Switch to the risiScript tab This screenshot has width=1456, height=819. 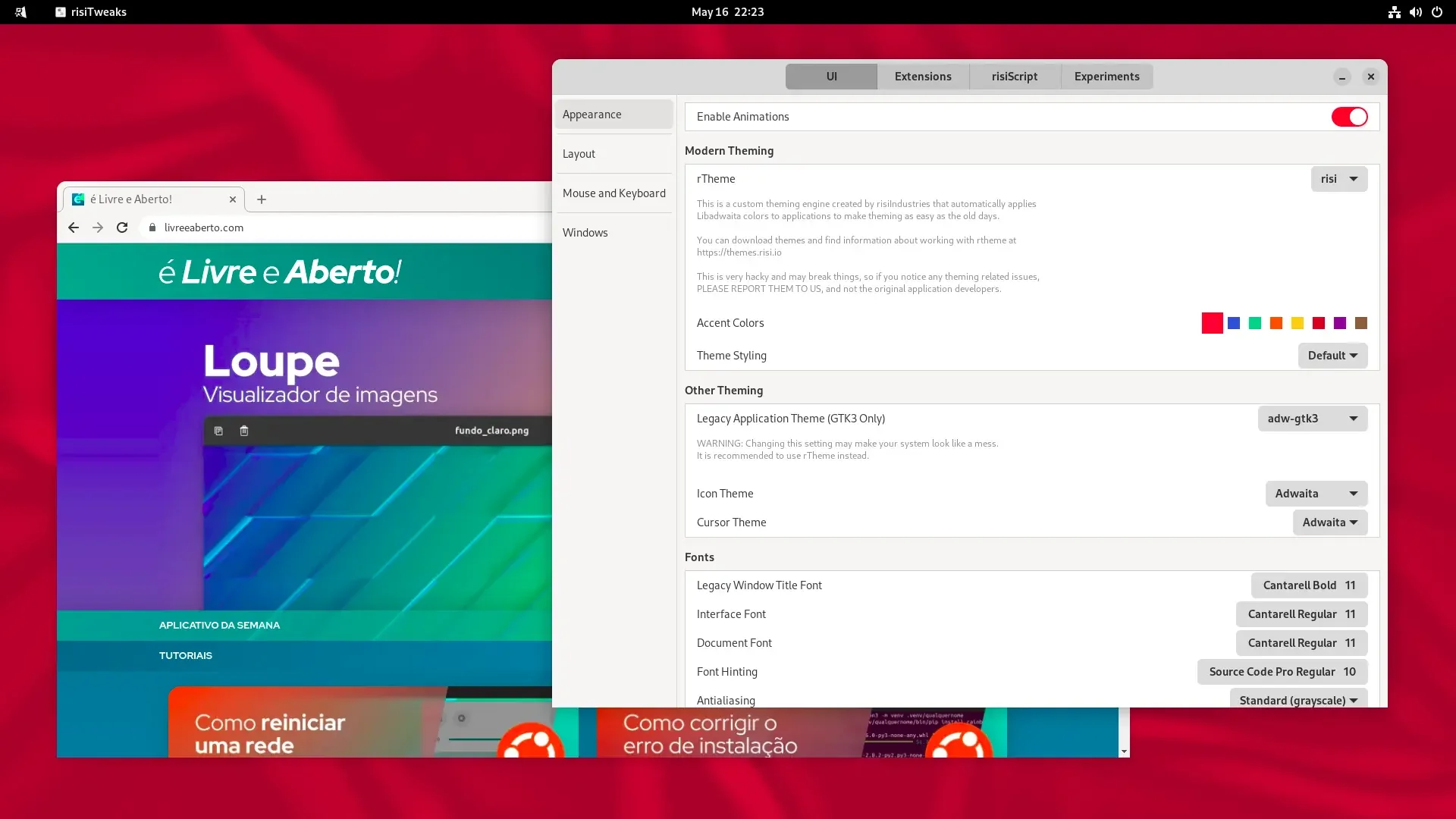pyautogui.click(x=1015, y=77)
